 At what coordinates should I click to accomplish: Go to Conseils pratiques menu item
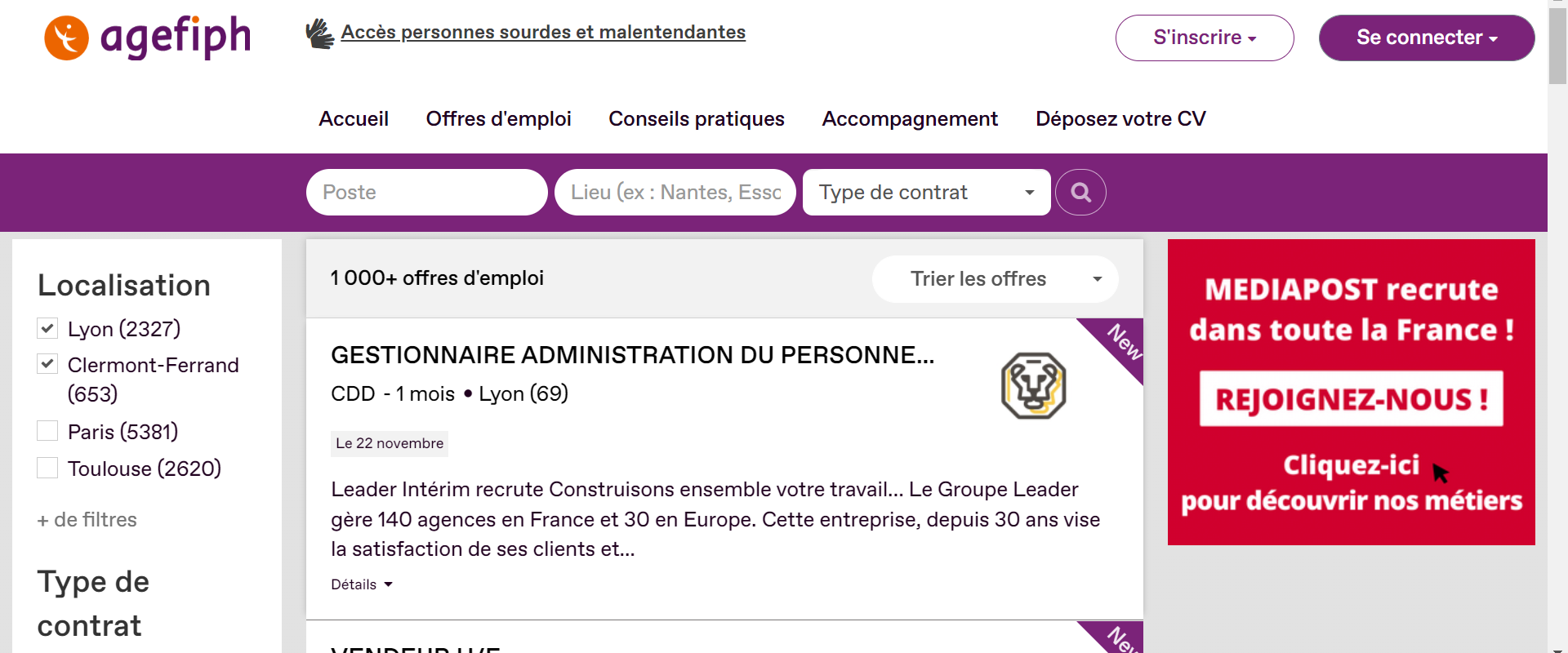696,119
